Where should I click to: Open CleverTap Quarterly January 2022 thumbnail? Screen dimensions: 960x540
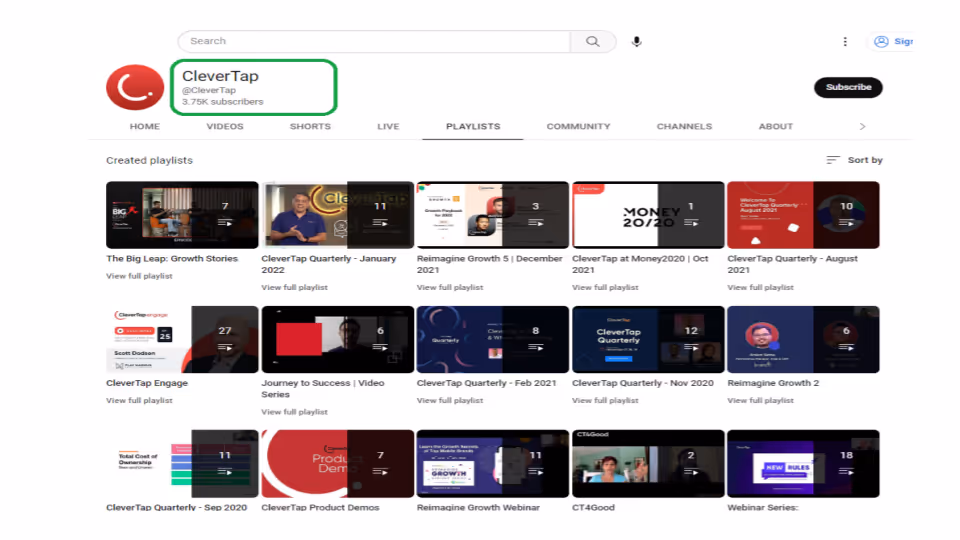(x=337, y=215)
